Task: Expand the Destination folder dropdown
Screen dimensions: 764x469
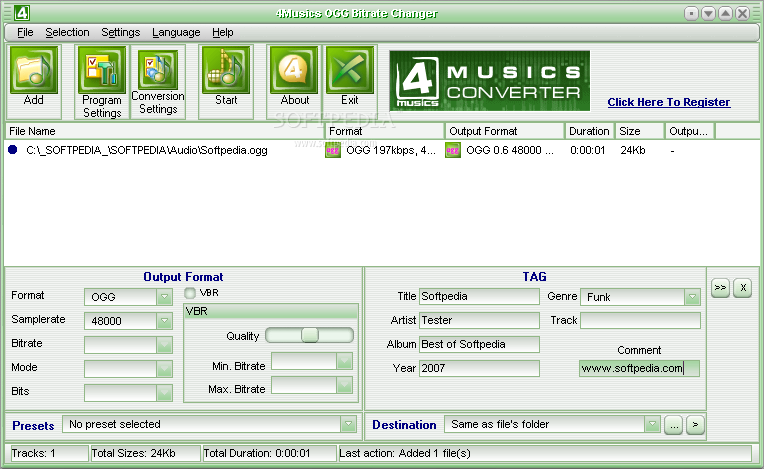Action: coord(652,424)
